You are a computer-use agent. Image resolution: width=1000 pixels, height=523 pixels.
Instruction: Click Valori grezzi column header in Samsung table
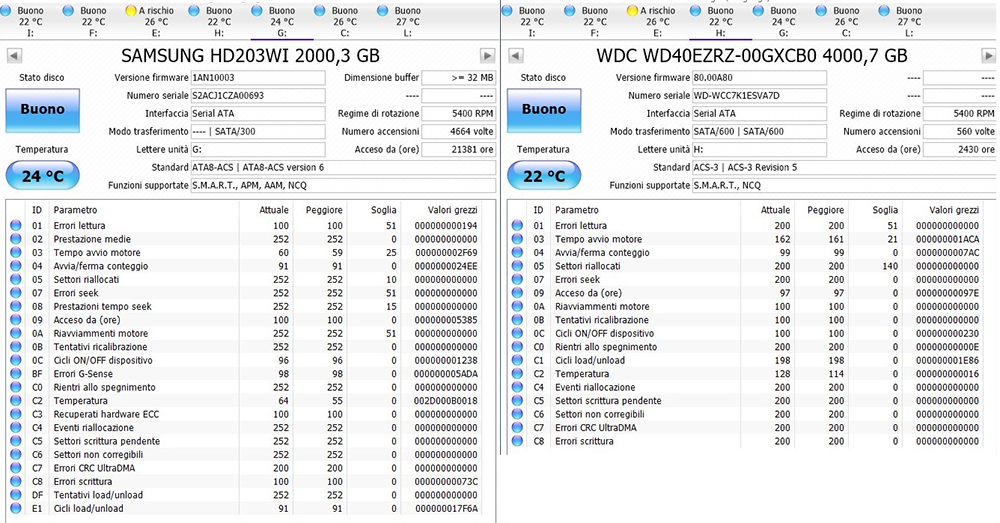(453, 210)
